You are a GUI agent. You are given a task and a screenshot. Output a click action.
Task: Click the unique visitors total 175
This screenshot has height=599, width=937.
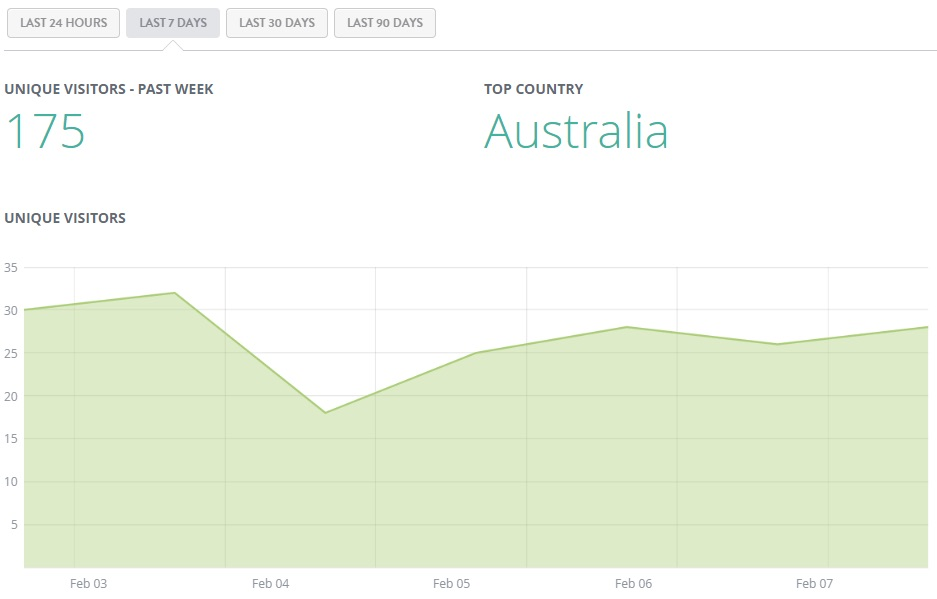click(x=45, y=131)
